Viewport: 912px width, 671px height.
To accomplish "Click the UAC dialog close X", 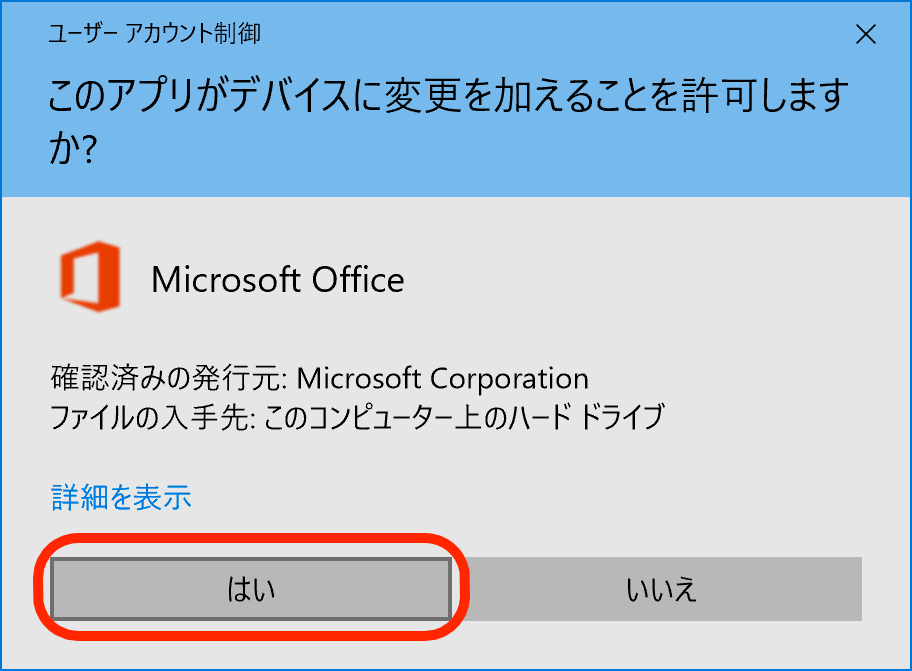I will click(866, 35).
